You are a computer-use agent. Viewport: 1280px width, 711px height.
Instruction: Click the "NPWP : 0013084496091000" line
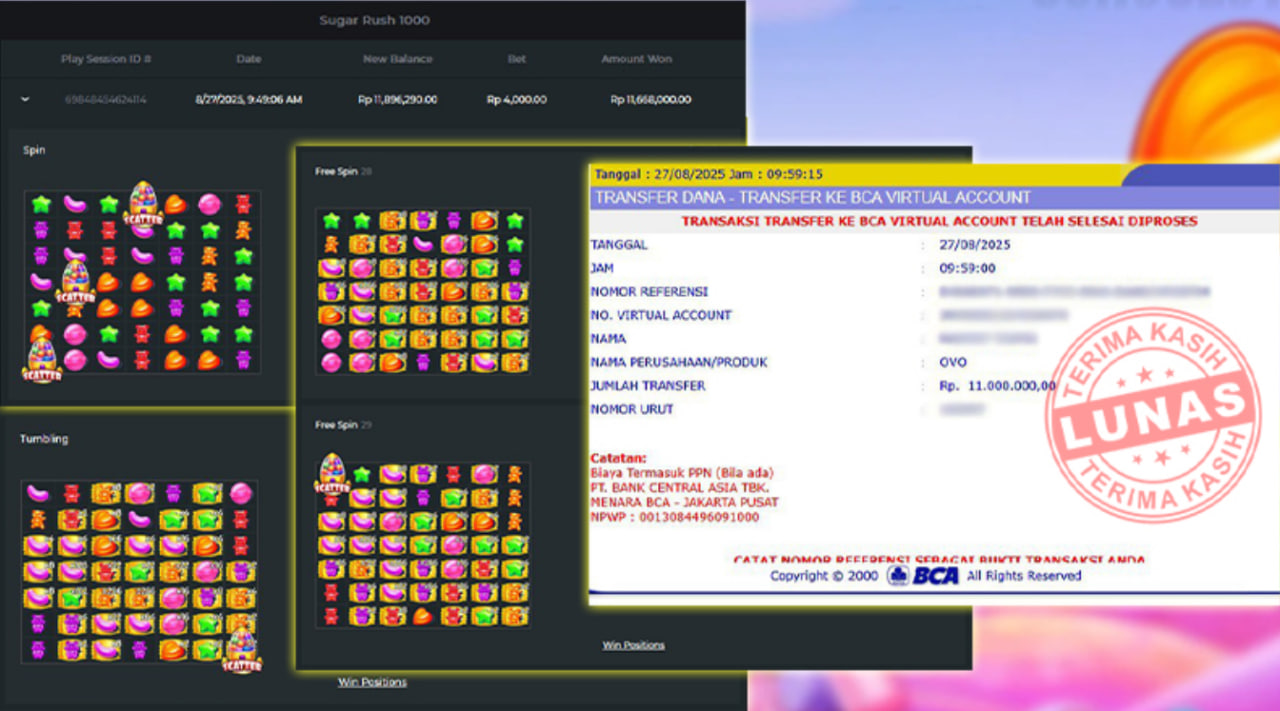click(x=675, y=517)
